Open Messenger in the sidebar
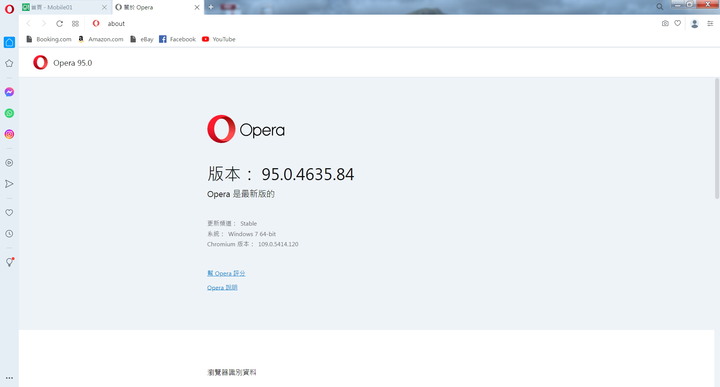The width and height of the screenshot is (720, 387). (9, 92)
